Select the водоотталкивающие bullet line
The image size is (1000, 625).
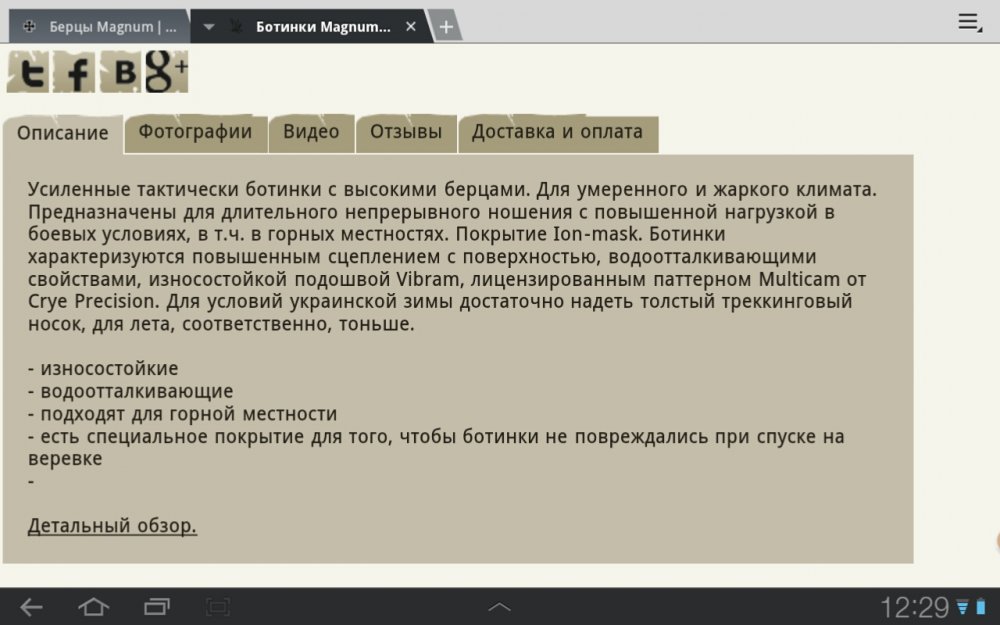pyautogui.click(x=130, y=391)
